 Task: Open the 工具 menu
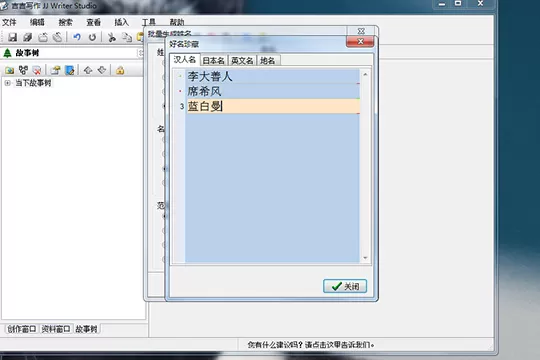(149, 22)
